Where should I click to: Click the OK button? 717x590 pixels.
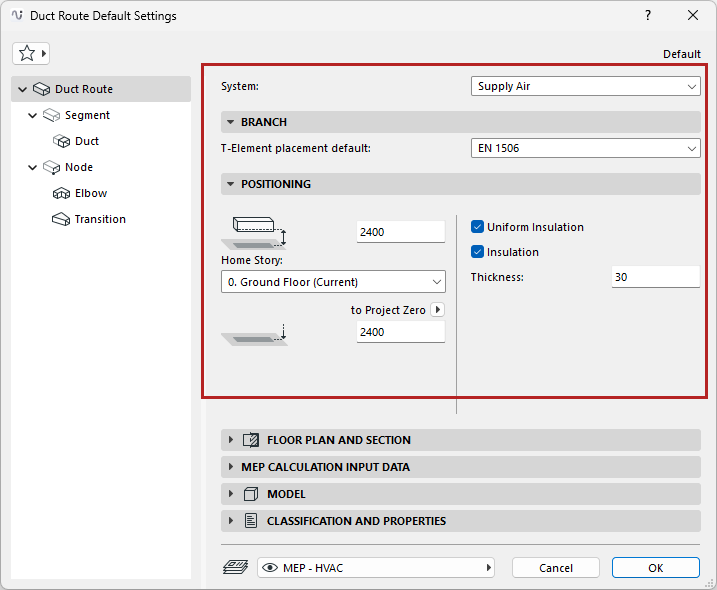click(x=656, y=568)
